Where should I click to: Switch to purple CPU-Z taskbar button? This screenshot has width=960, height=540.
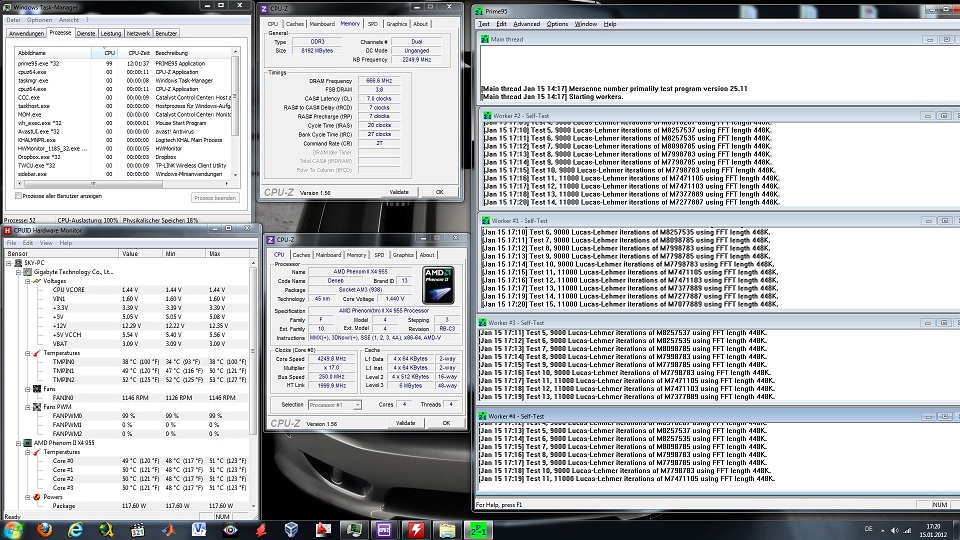click(x=384, y=530)
